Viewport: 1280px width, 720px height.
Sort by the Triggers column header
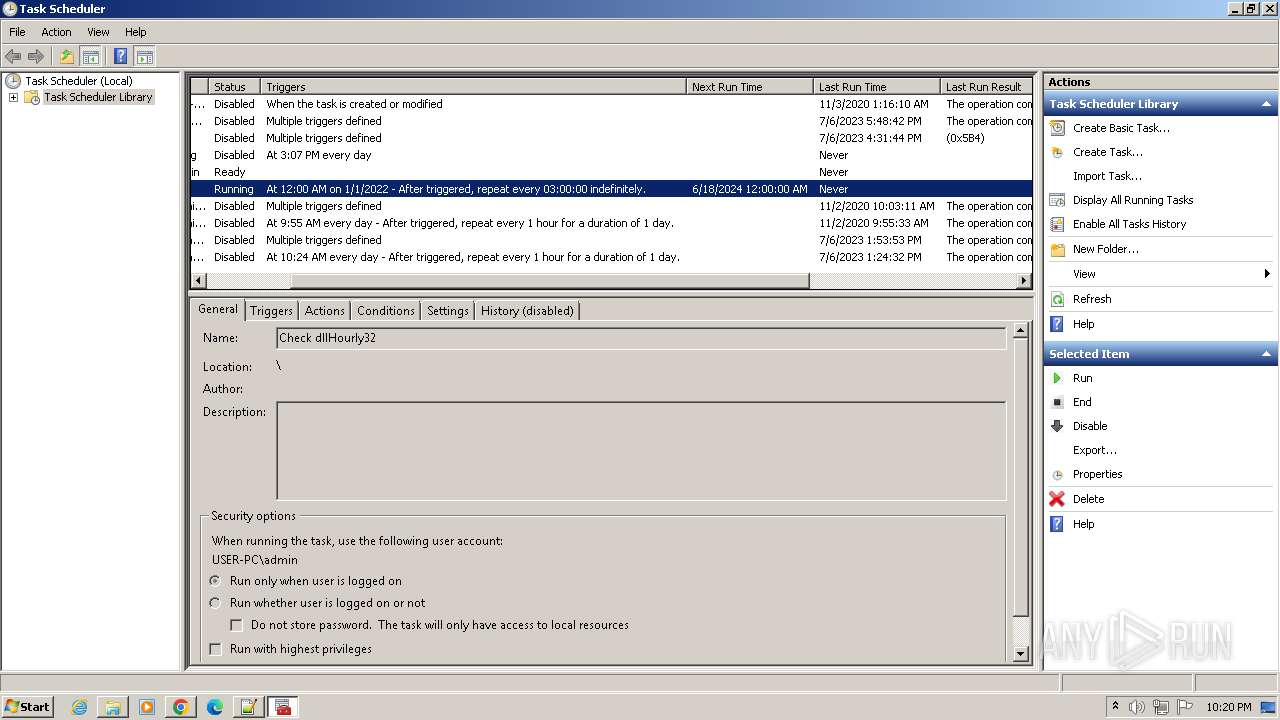(473, 87)
